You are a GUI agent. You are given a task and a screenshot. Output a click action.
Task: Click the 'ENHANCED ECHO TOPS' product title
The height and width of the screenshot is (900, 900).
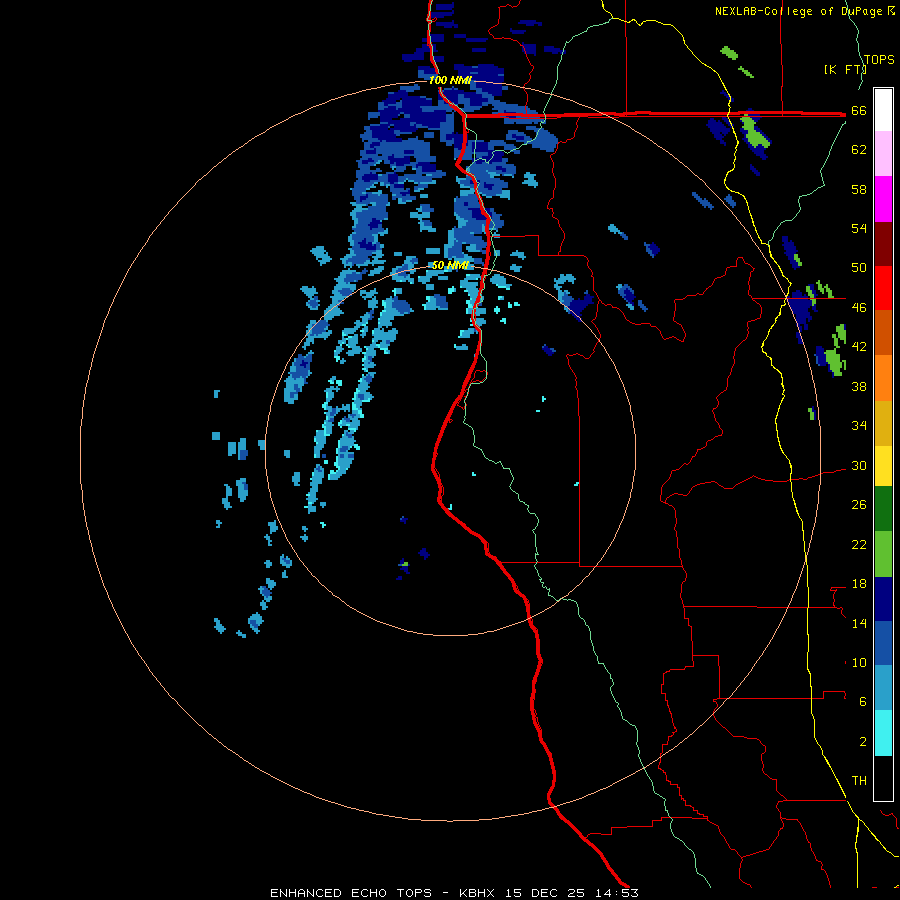pos(350,893)
